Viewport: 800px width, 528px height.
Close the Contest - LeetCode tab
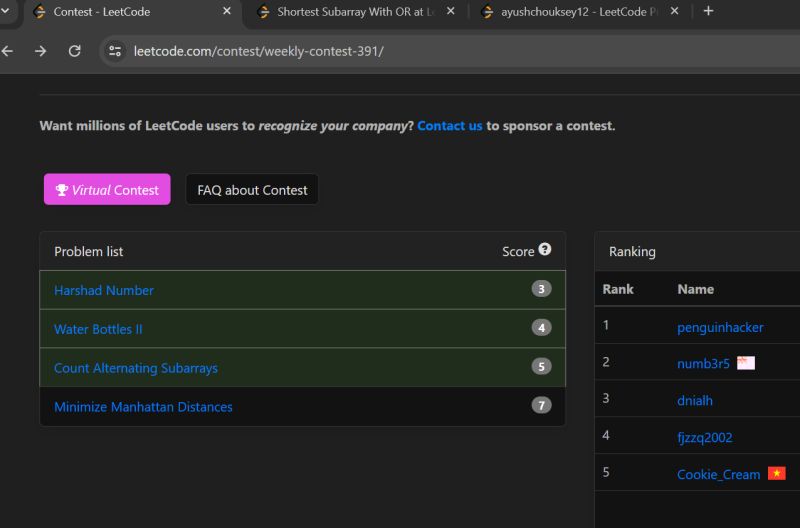[226, 12]
